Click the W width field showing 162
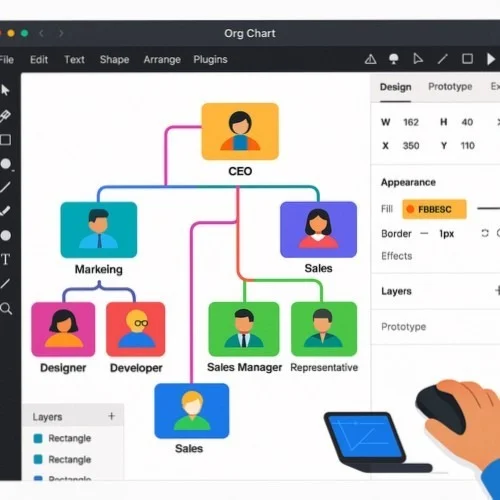The image size is (500, 500). tap(411, 122)
